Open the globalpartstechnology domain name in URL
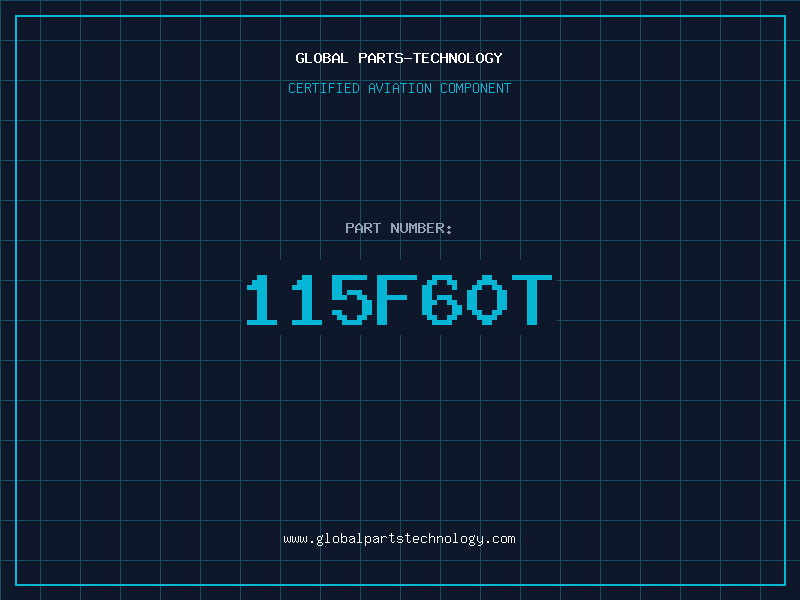Image resolution: width=800 pixels, height=600 pixels. click(x=400, y=538)
